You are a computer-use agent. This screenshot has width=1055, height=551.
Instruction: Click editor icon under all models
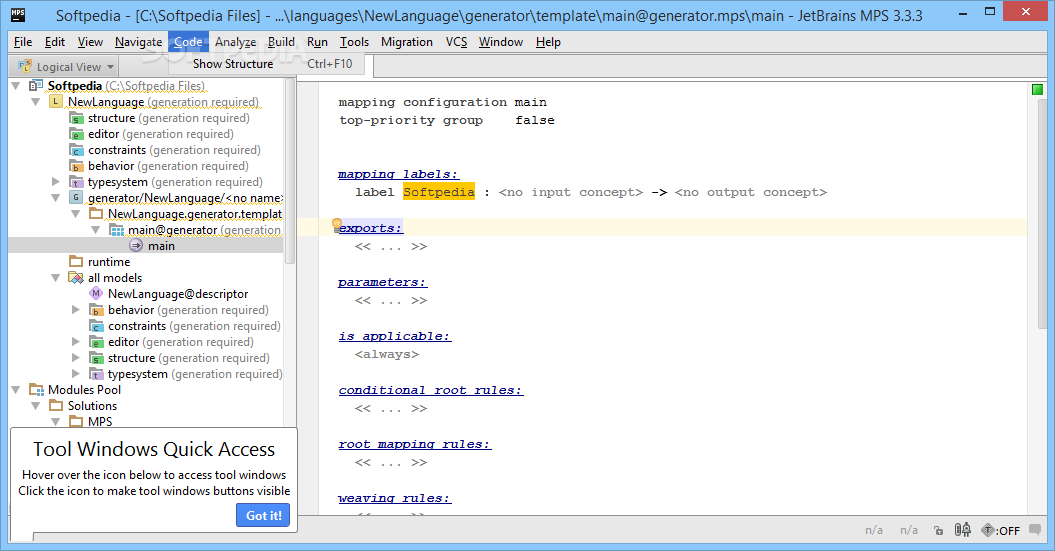click(96, 342)
